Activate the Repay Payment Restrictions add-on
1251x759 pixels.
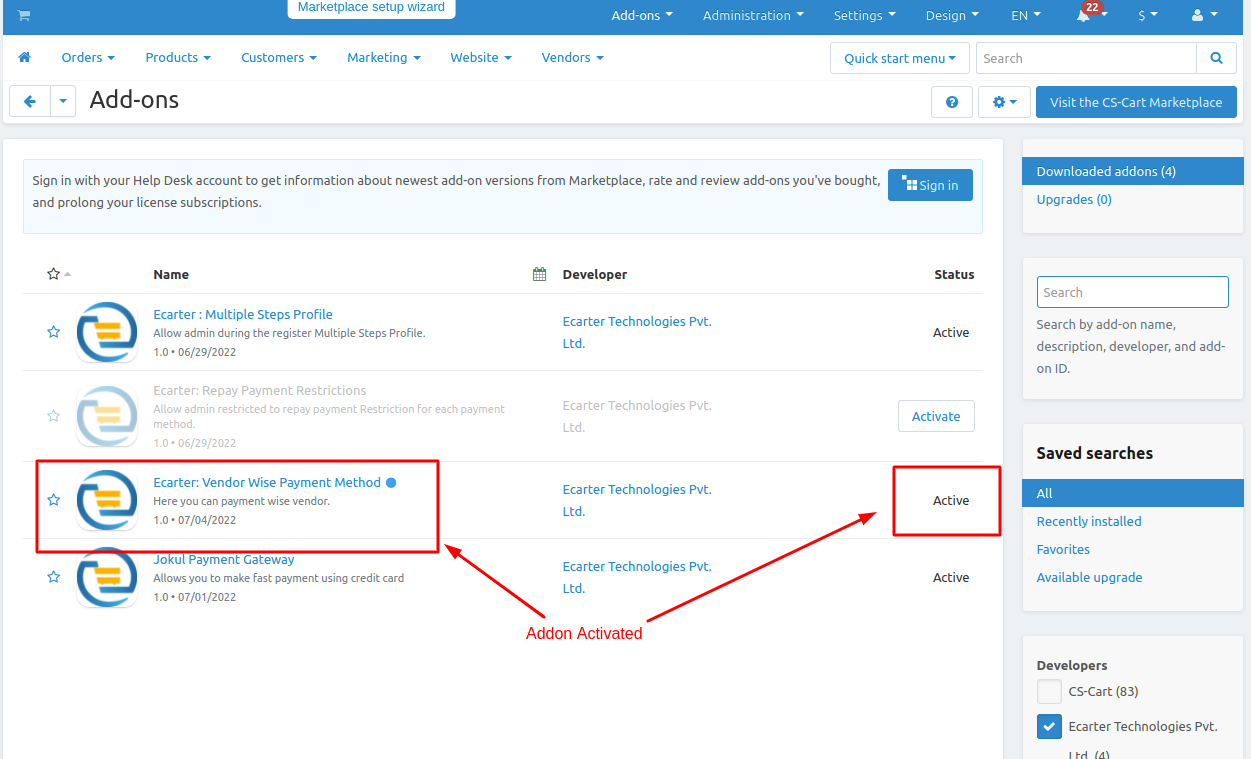click(936, 416)
